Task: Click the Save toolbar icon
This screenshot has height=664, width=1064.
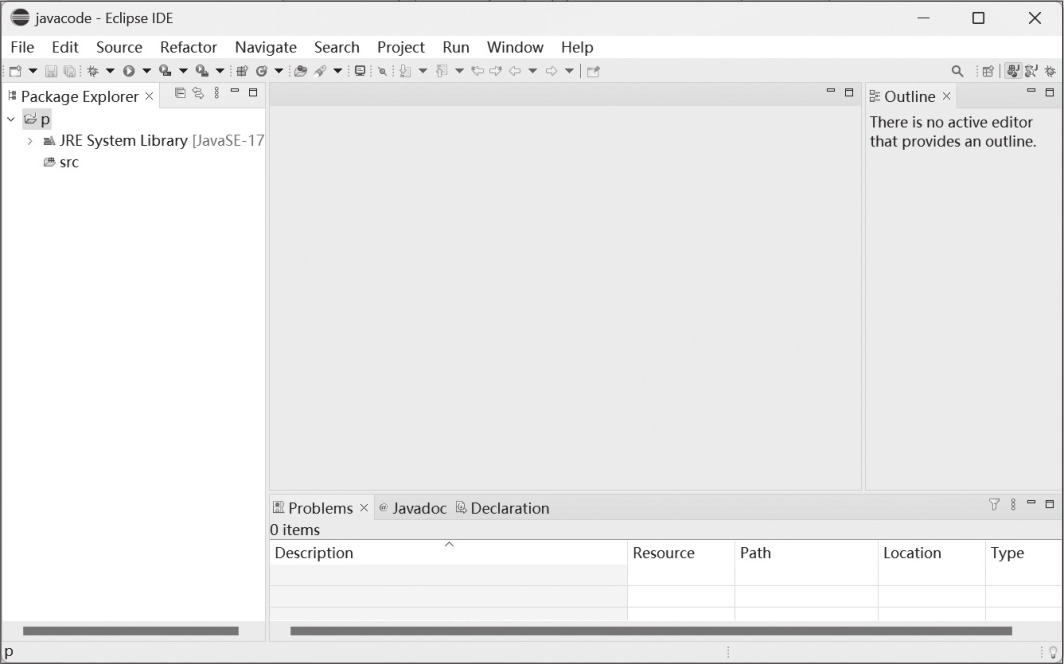Action: [x=51, y=71]
